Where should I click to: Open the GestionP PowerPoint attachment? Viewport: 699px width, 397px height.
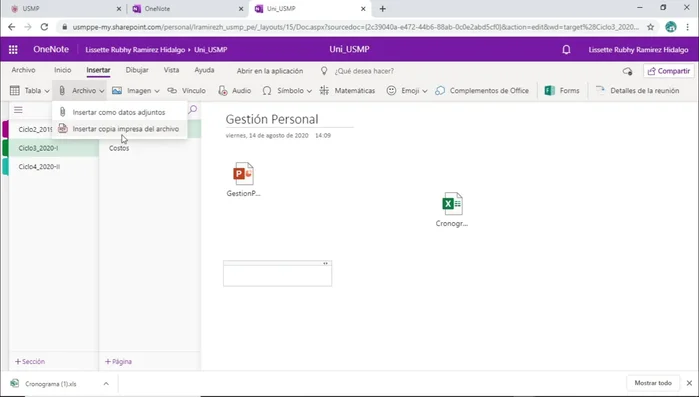pos(243,179)
